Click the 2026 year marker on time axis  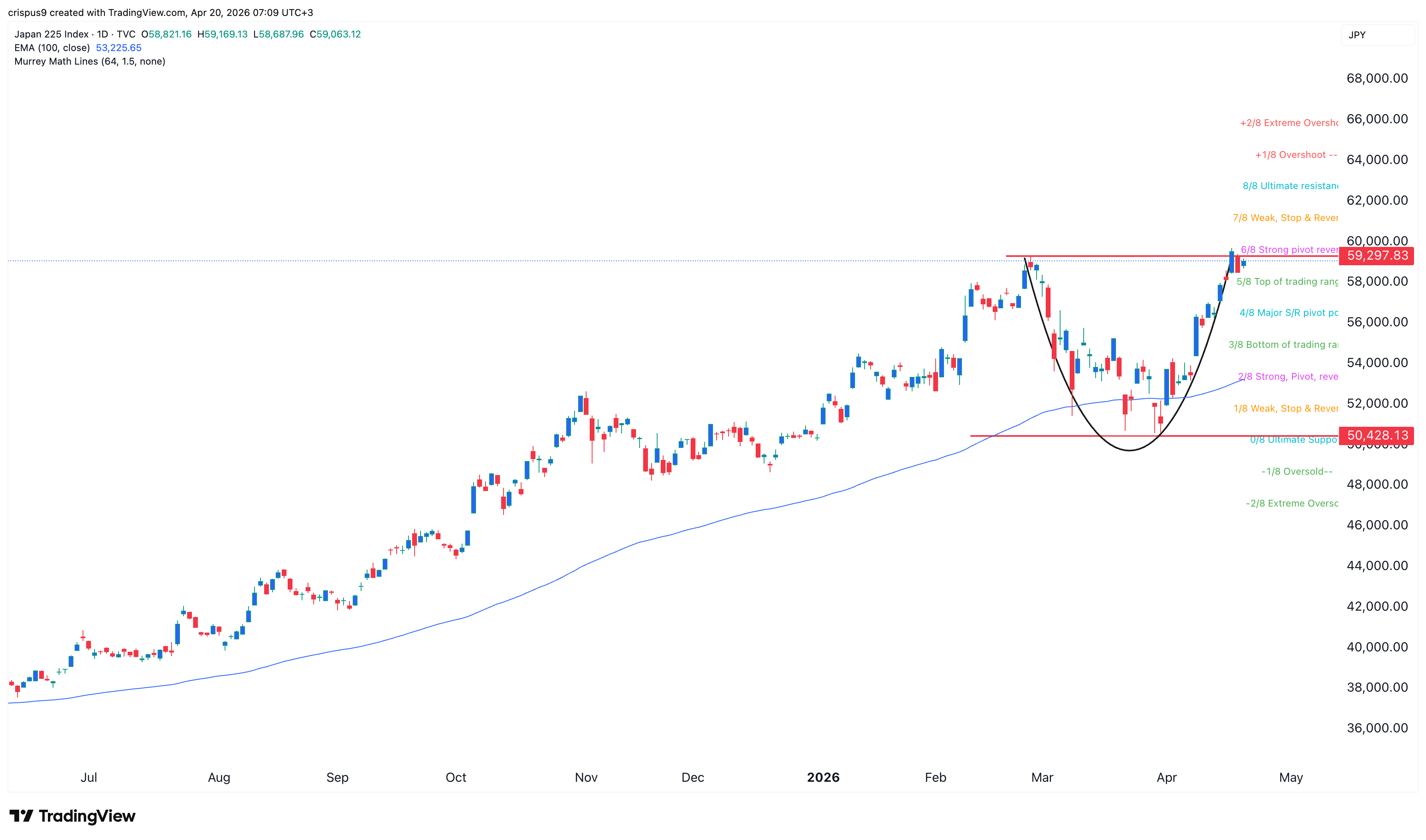click(823, 777)
